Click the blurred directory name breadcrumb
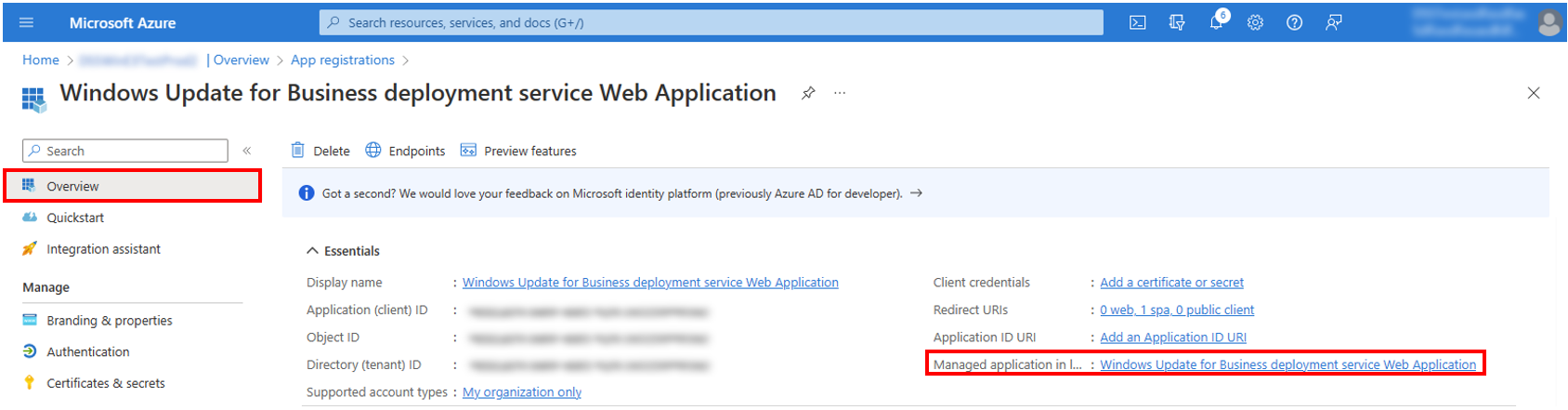Image resolution: width=1568 pixels, height=410 pixels. 138,60
